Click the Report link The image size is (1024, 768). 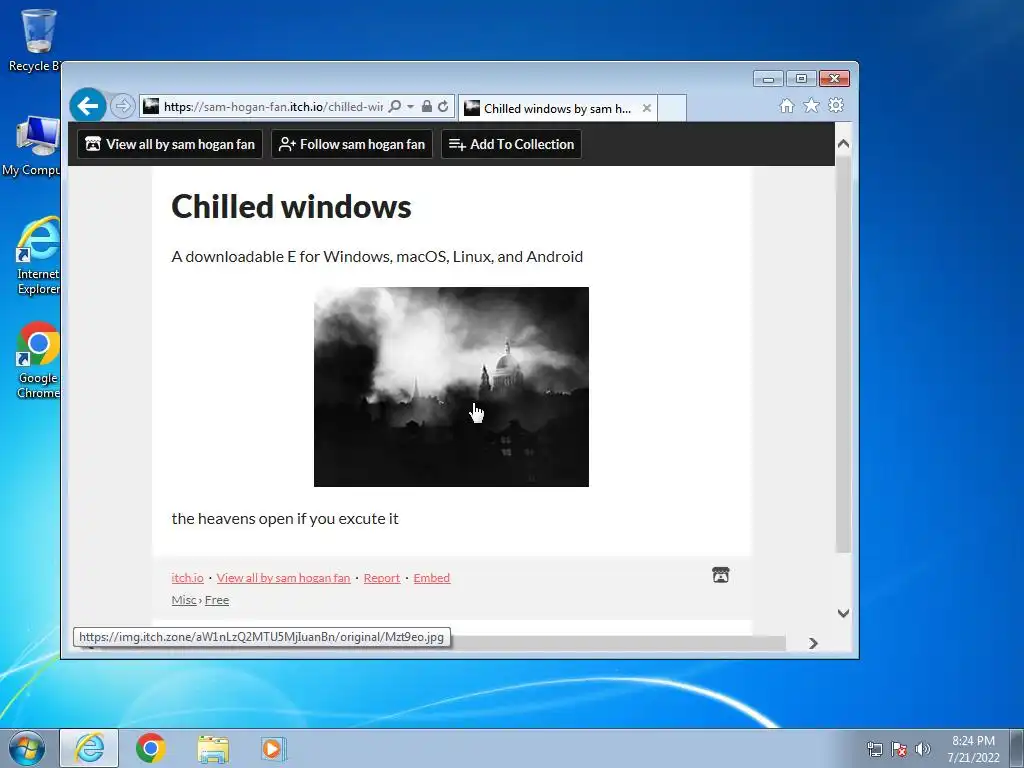pos(381,578)
